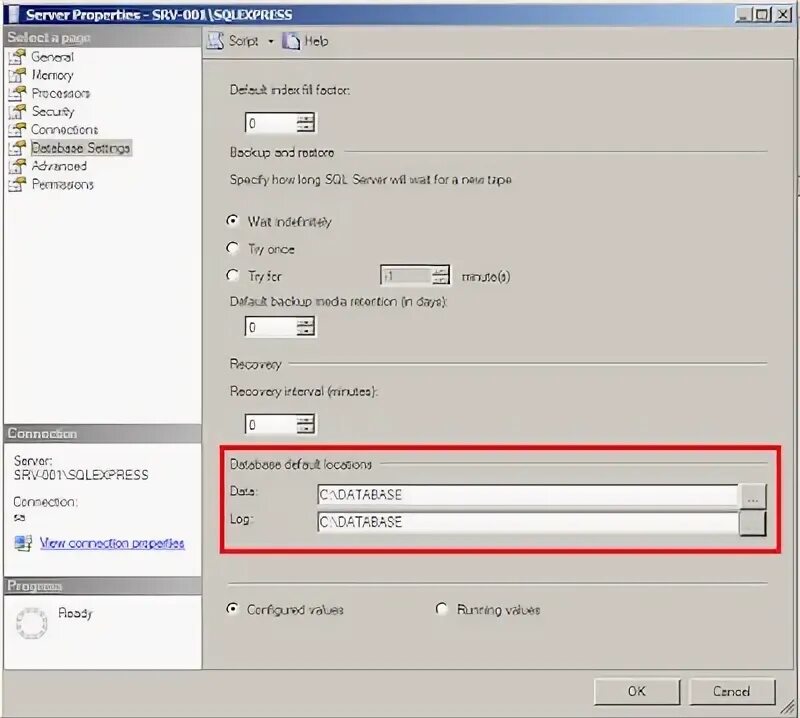Select Configured values radio button

pyautogui.click(x=233, y=609)
